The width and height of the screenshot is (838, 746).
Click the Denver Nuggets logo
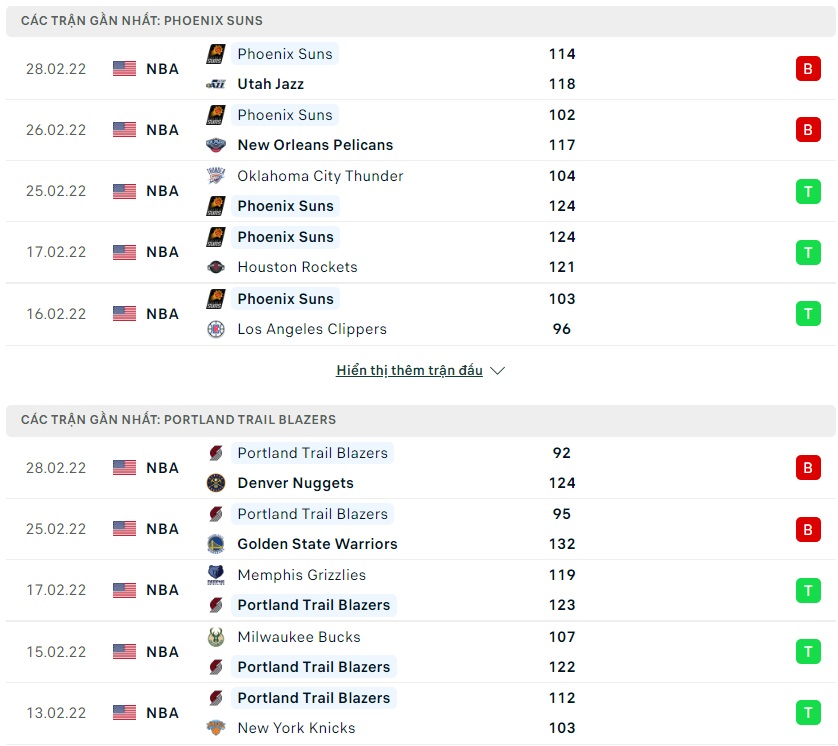point(215,483)
